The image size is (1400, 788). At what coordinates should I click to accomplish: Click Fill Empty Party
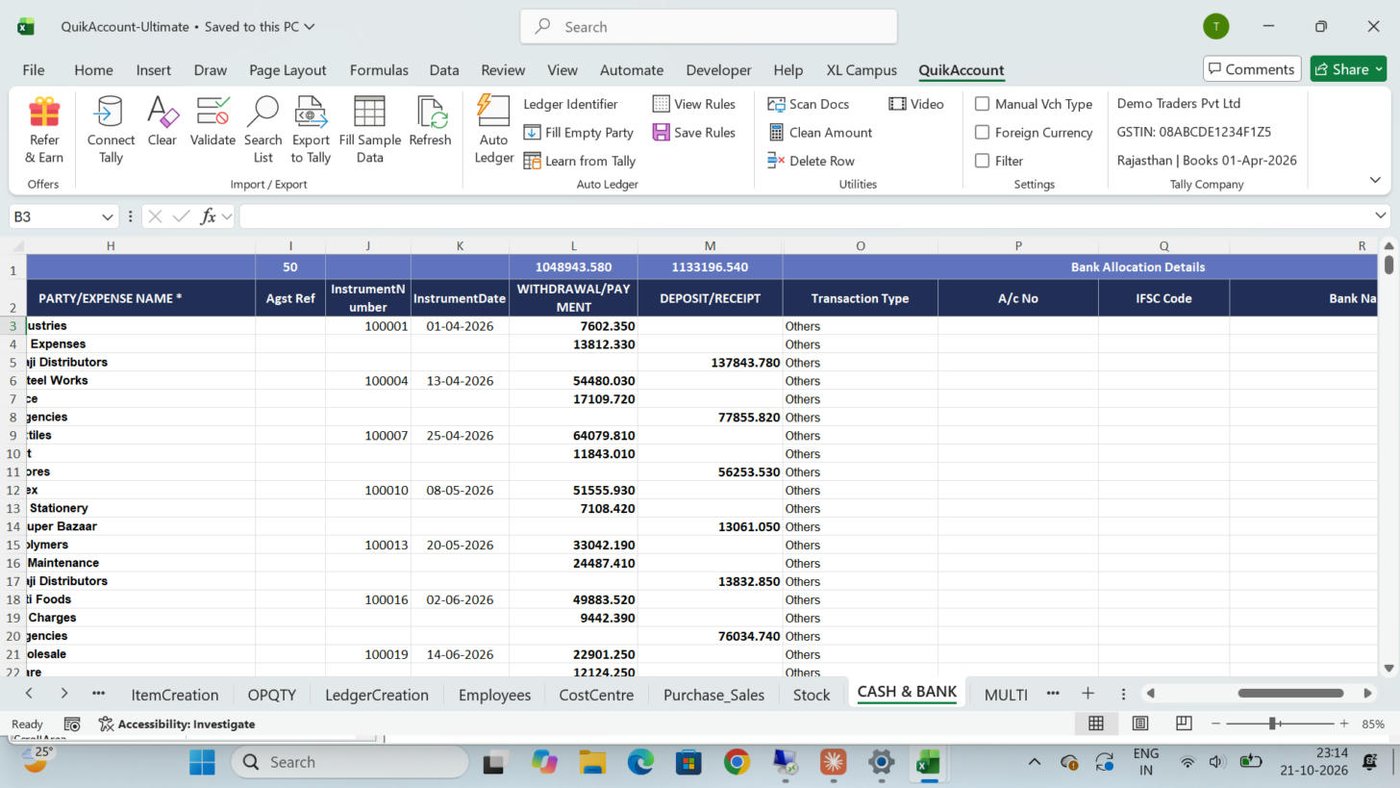(578, 132)
